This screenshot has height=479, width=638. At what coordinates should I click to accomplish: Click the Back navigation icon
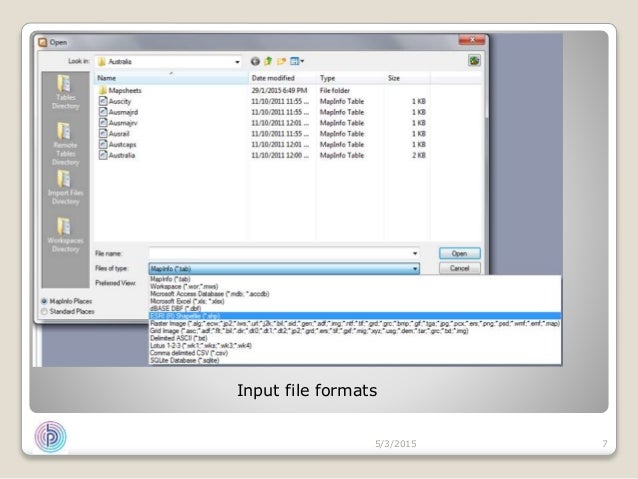point(255,61)
